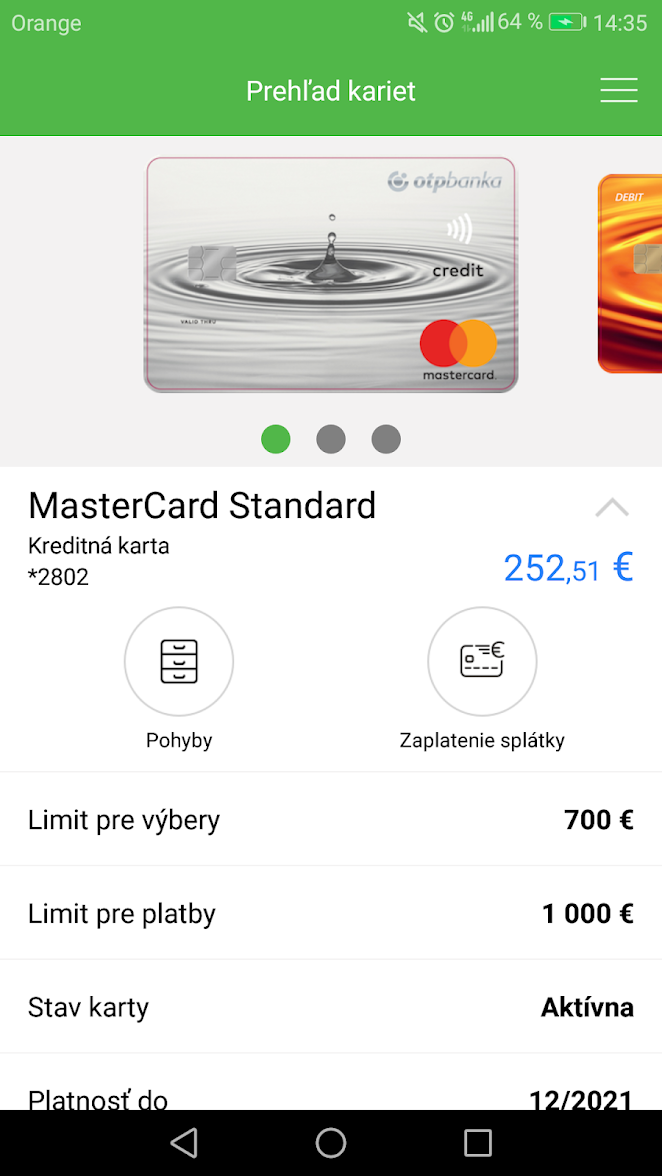Tap the Pohyby label

pyautogui.click(x=179, y=741)
